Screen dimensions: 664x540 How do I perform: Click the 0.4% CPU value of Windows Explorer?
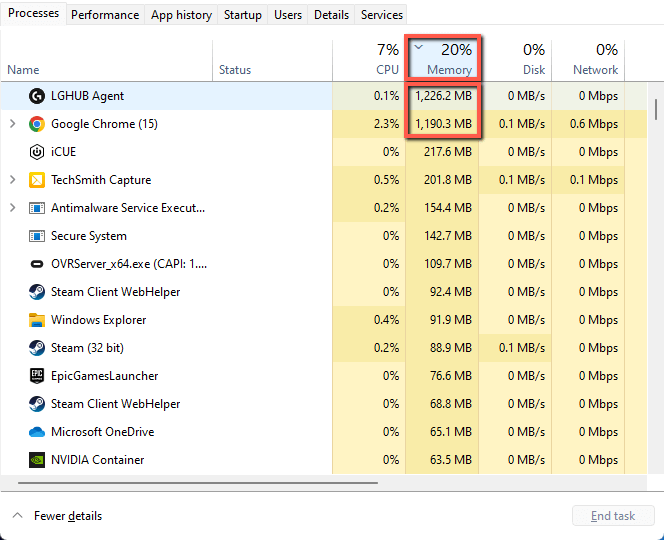(x=386, y=320)
